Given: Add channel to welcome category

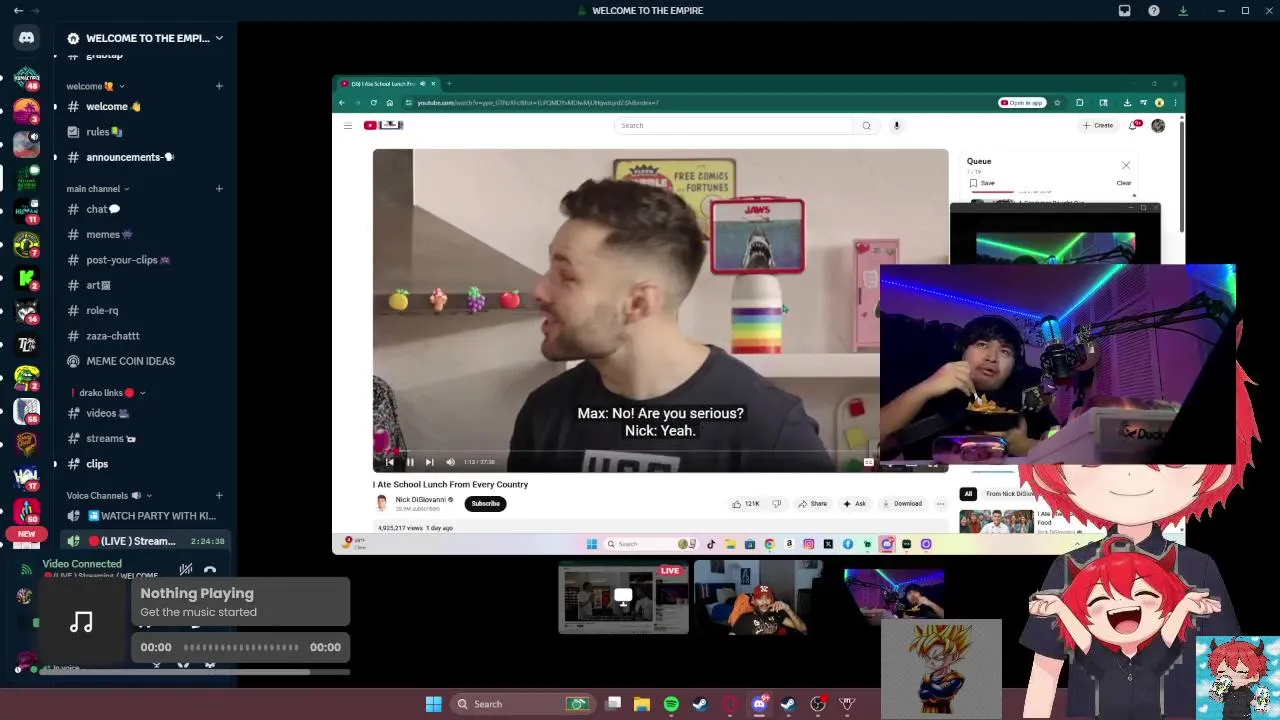Looking at the screenshot, I should (219, 86).
